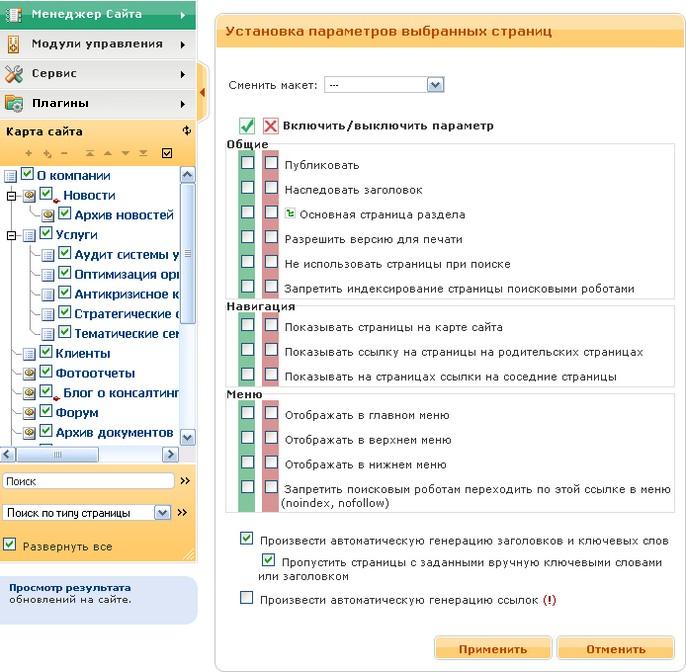Image resolution: width=686 pixels, height=672 pixels.
Task: Click the sitemap tree vertical scrollbar down arrow
Action: click(x=187, y=434)
